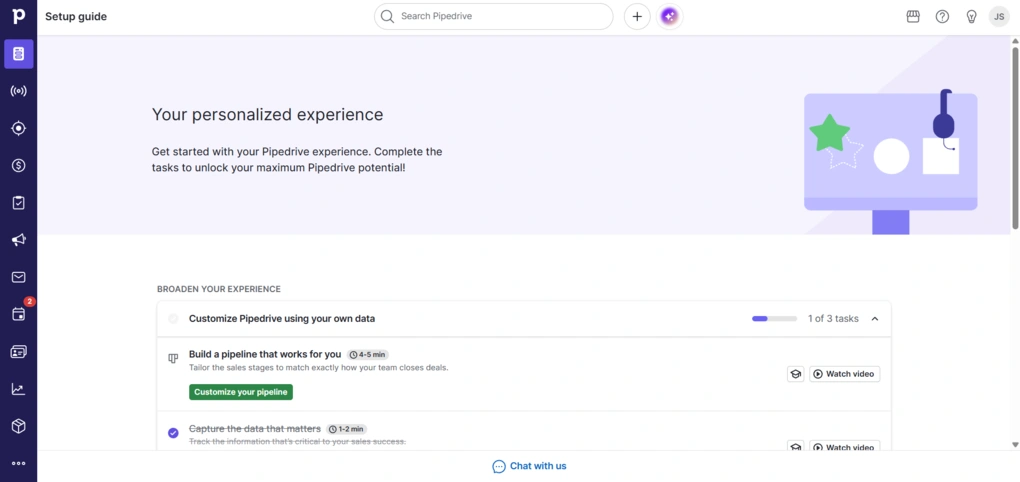Watch video for Capture the data that matters
This screenshot has width=1020, height=482.
pyautogui.click(x=844, y=447)
